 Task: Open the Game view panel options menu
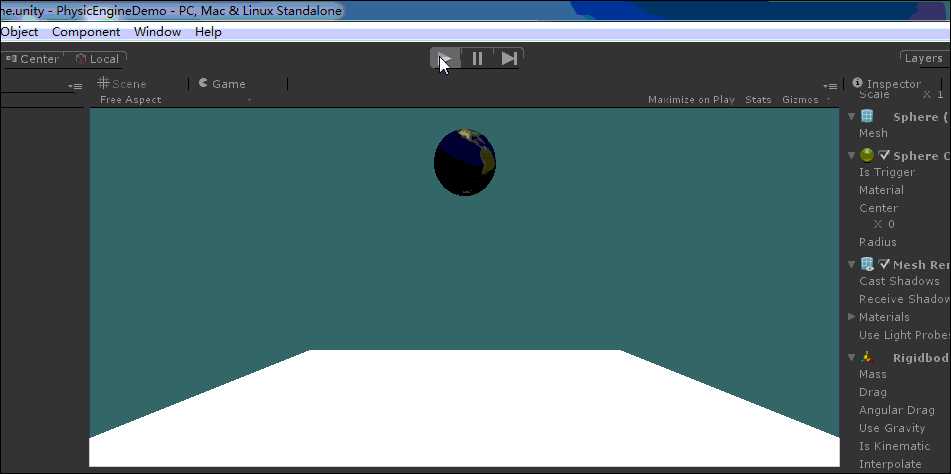click(x=830, y=86)
